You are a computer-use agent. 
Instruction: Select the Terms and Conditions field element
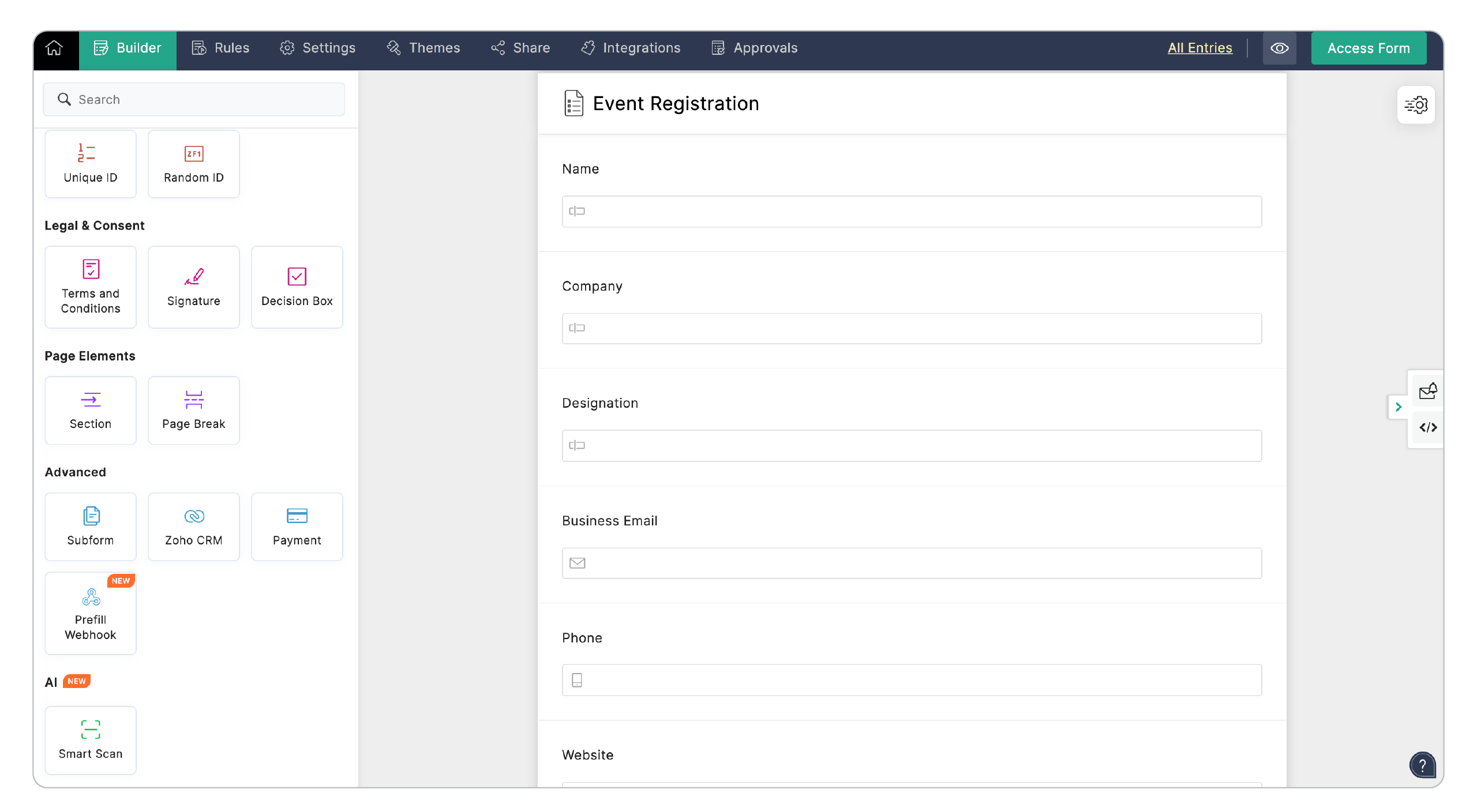[x=90, y=287]
